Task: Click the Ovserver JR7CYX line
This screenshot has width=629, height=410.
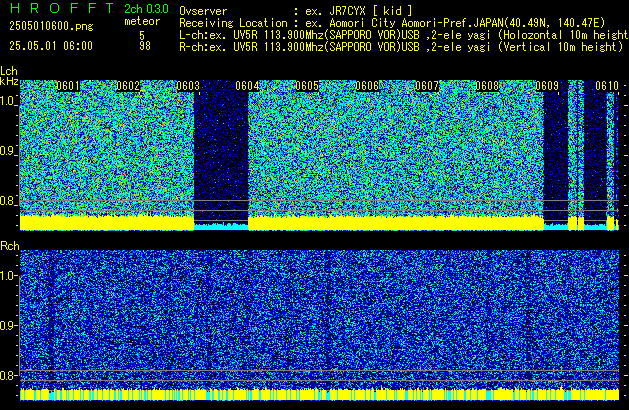Action: tap(296, 11)
